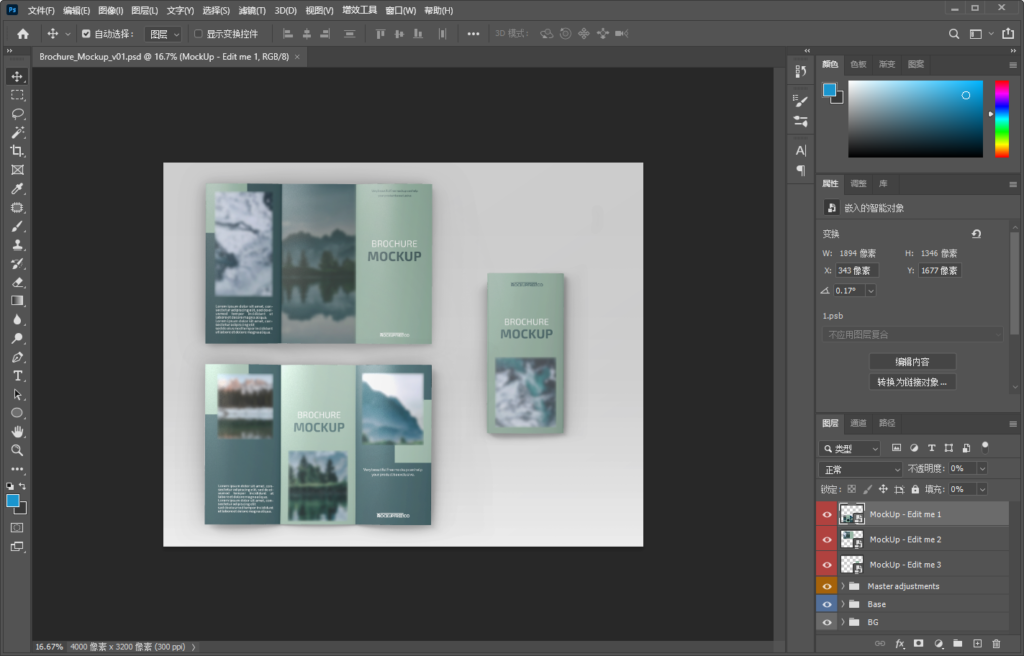Create a new layer
The height and width of the screenshot is (656, 1024).
click(977, 644)
